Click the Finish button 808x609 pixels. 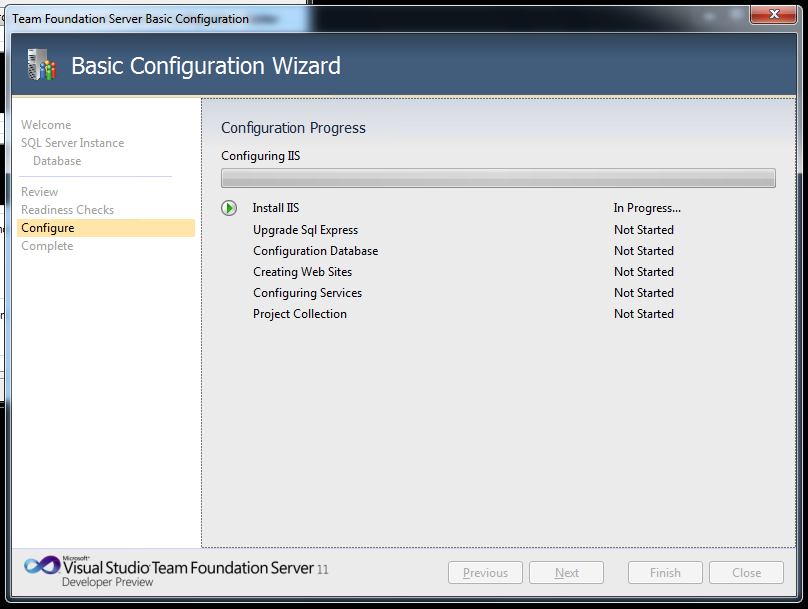pyautogui.click(x=665, y=573)
